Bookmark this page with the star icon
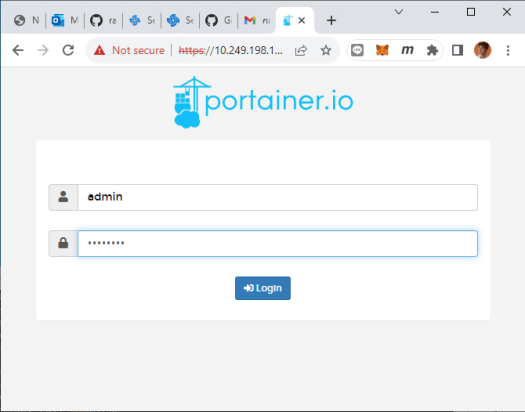 [325, 50]
